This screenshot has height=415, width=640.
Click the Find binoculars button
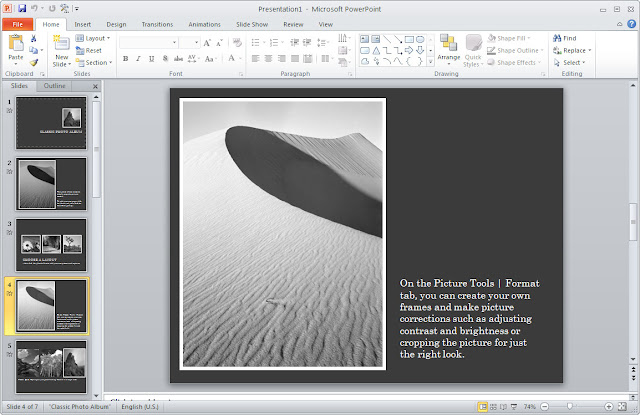[x=564, y=38]
